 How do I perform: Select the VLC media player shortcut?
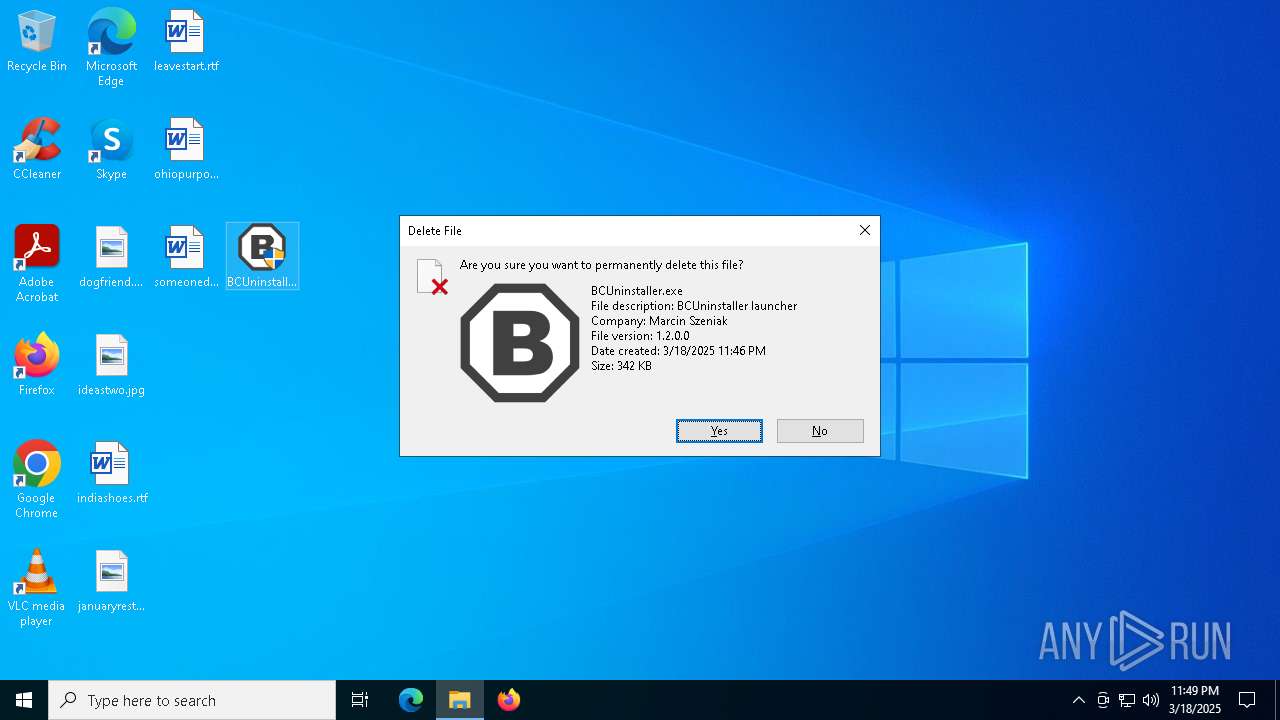tap(37, 588)
